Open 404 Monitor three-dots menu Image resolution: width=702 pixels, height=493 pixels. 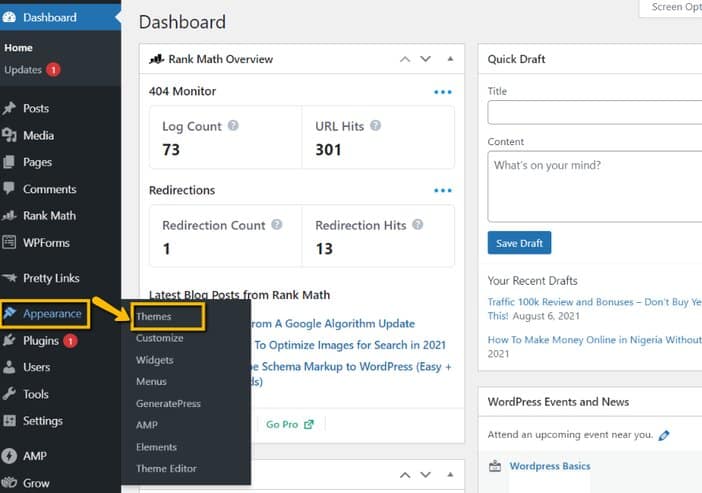pos(443,92)
